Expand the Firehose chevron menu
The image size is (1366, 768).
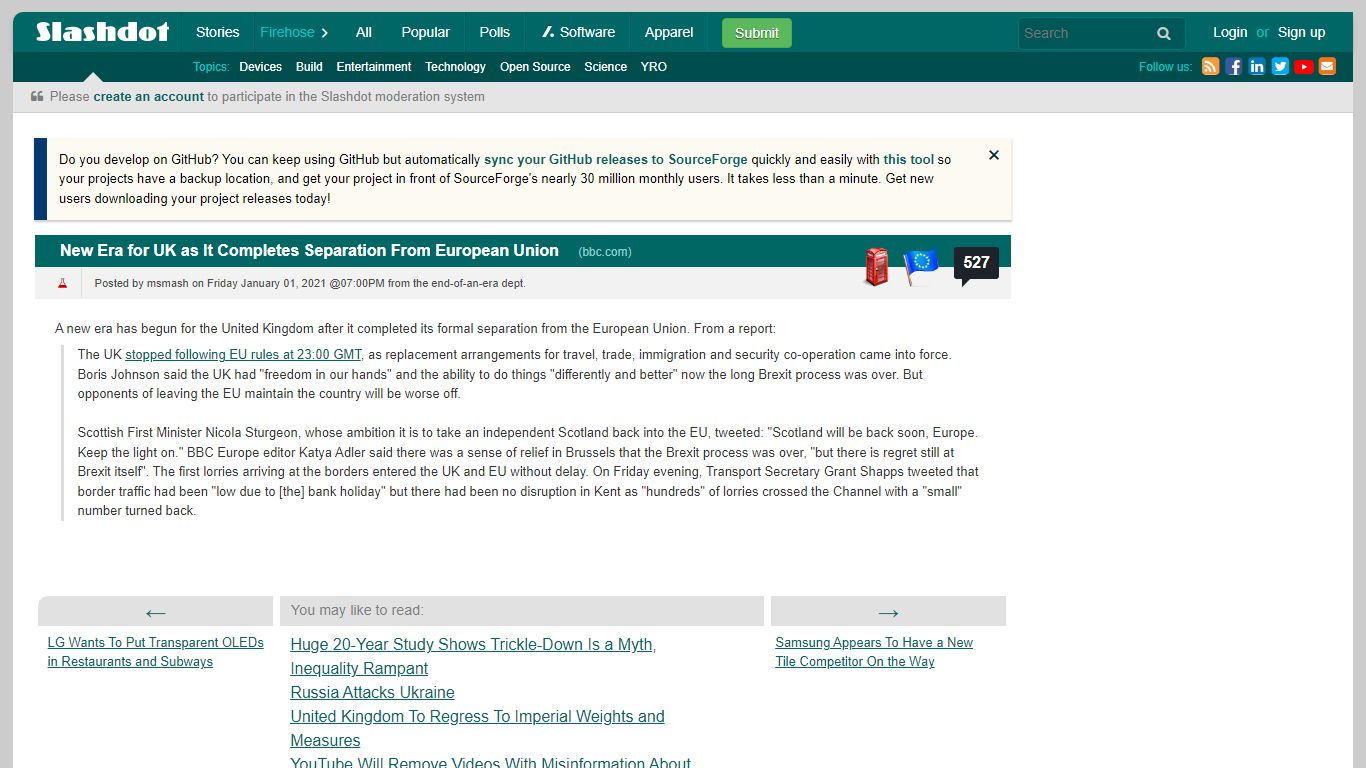tap(325, 33)
